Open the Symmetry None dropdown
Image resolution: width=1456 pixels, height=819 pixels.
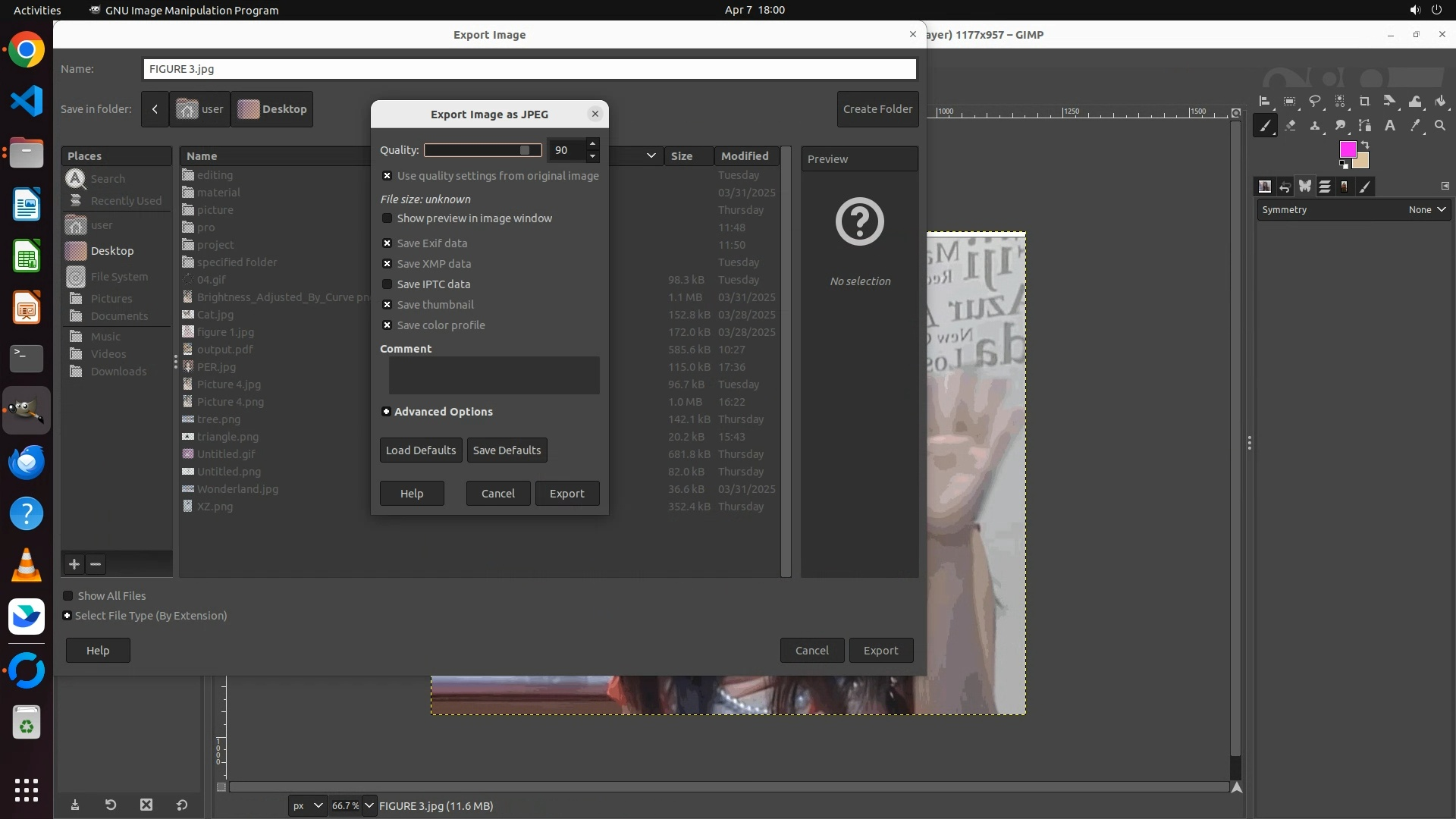click(x=1427, y=210)
